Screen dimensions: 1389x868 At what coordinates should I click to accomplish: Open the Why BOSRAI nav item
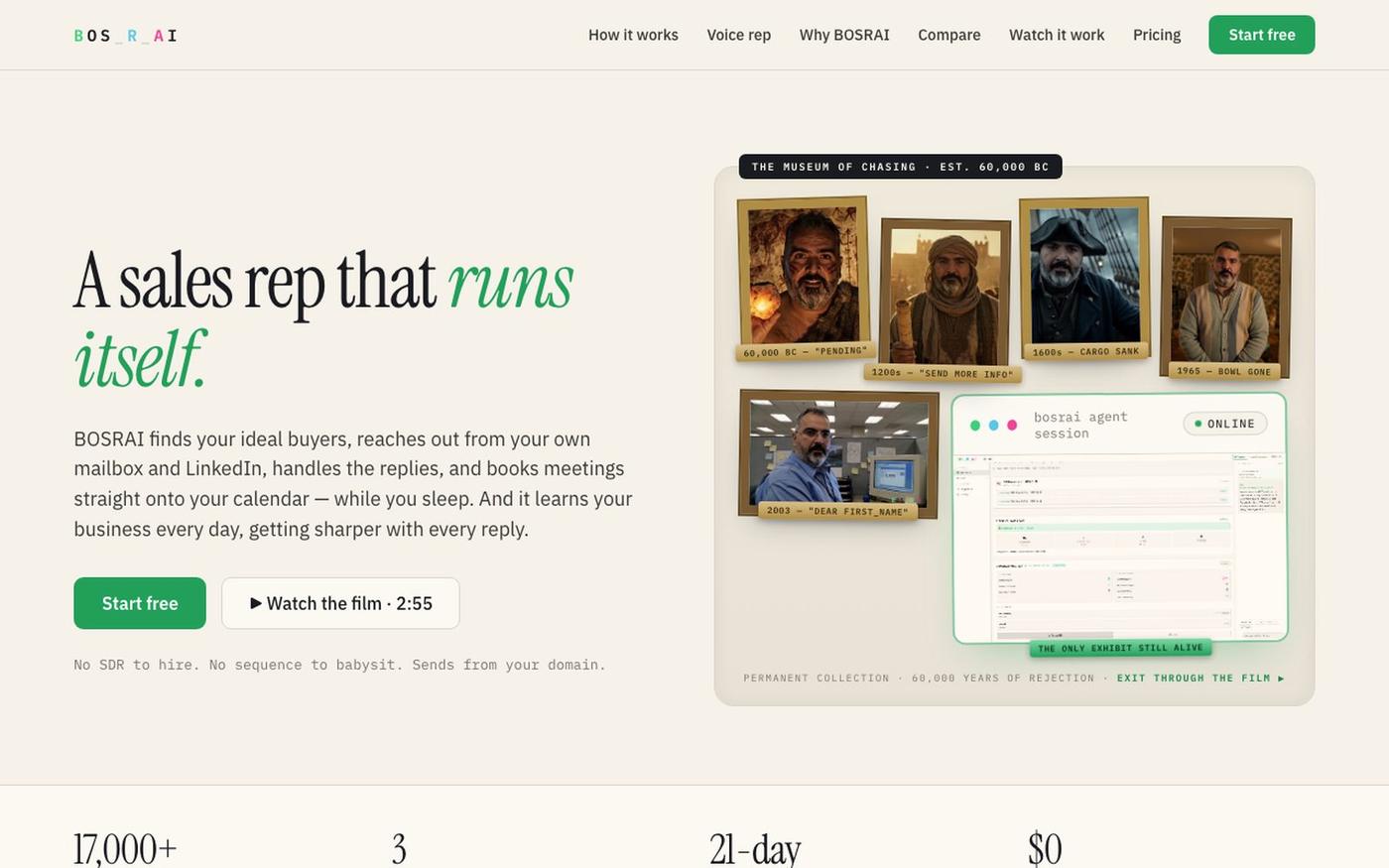(844, 35)
